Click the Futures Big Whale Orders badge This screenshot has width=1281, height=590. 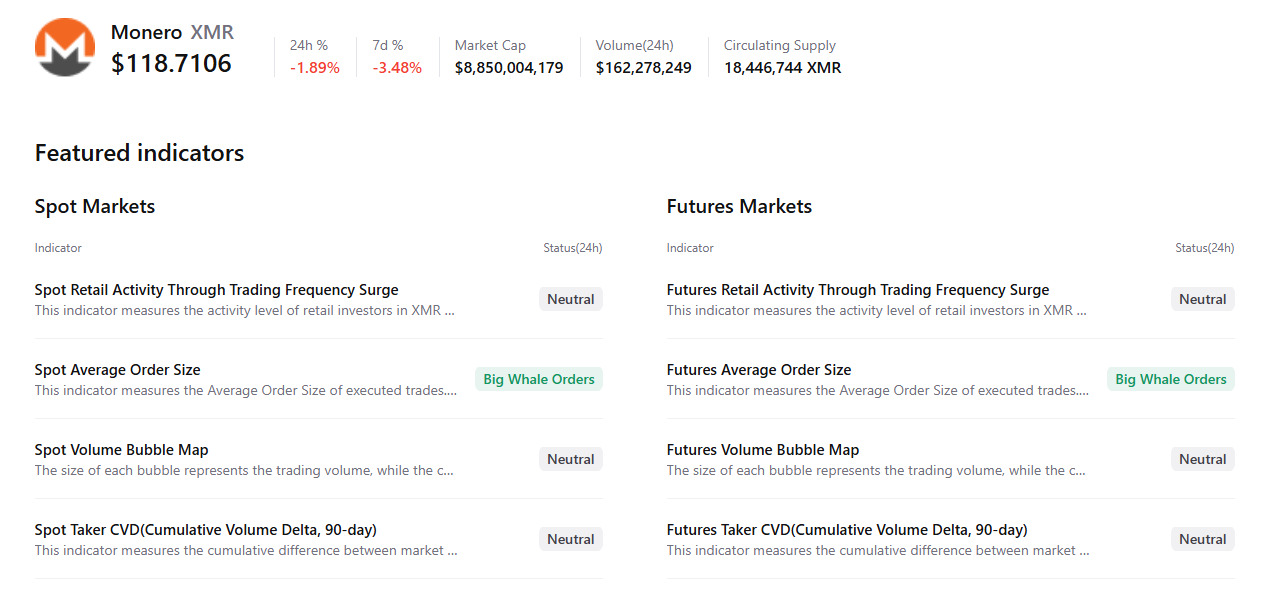1170,379
